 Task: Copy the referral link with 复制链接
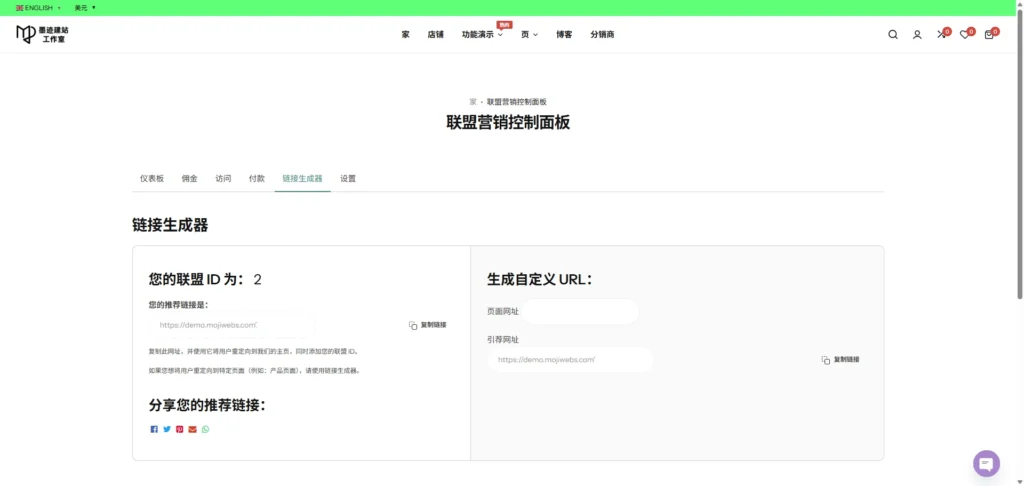tap(428, 325)
